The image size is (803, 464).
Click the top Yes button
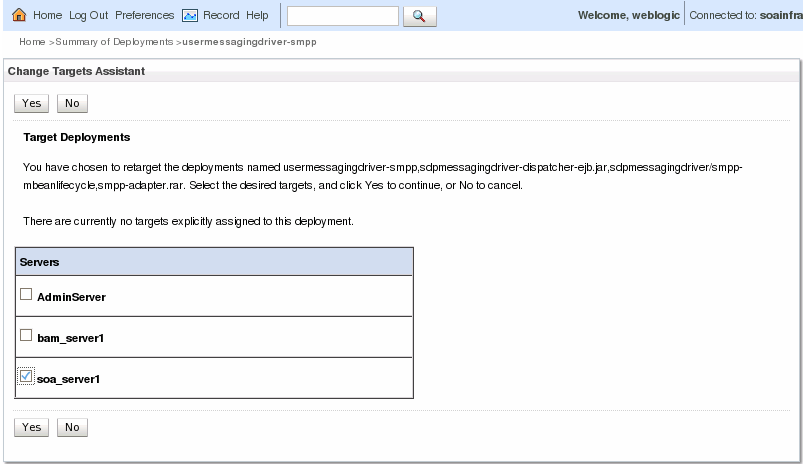[31, 103]
